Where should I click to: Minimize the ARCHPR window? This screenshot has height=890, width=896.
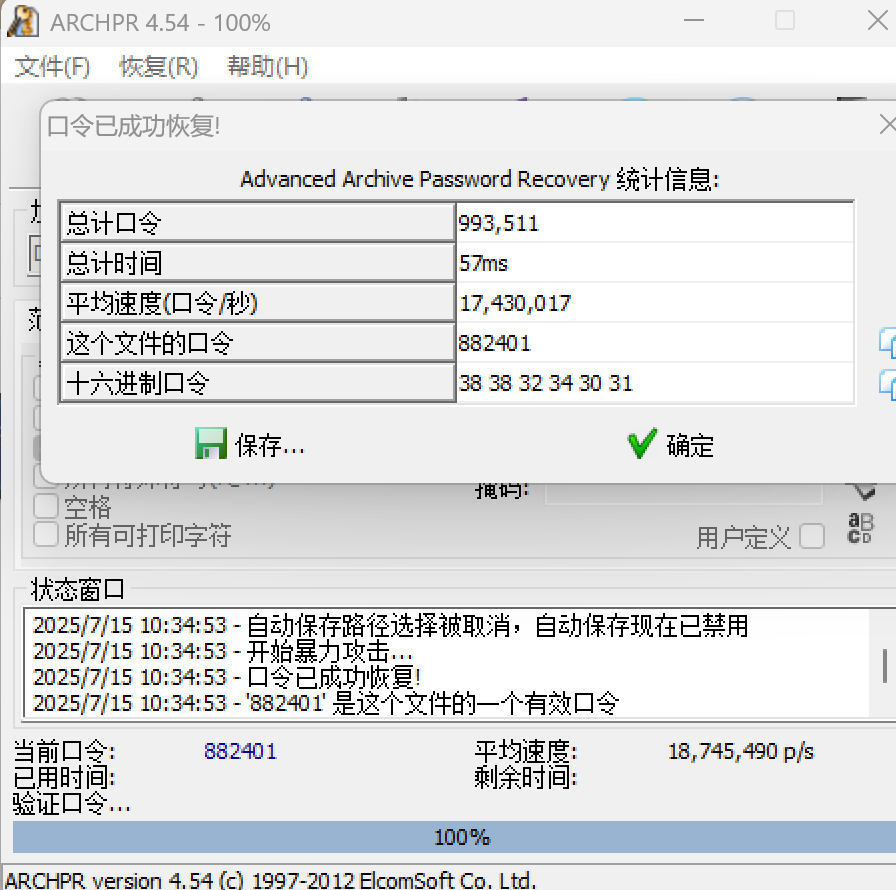[694, 21]
